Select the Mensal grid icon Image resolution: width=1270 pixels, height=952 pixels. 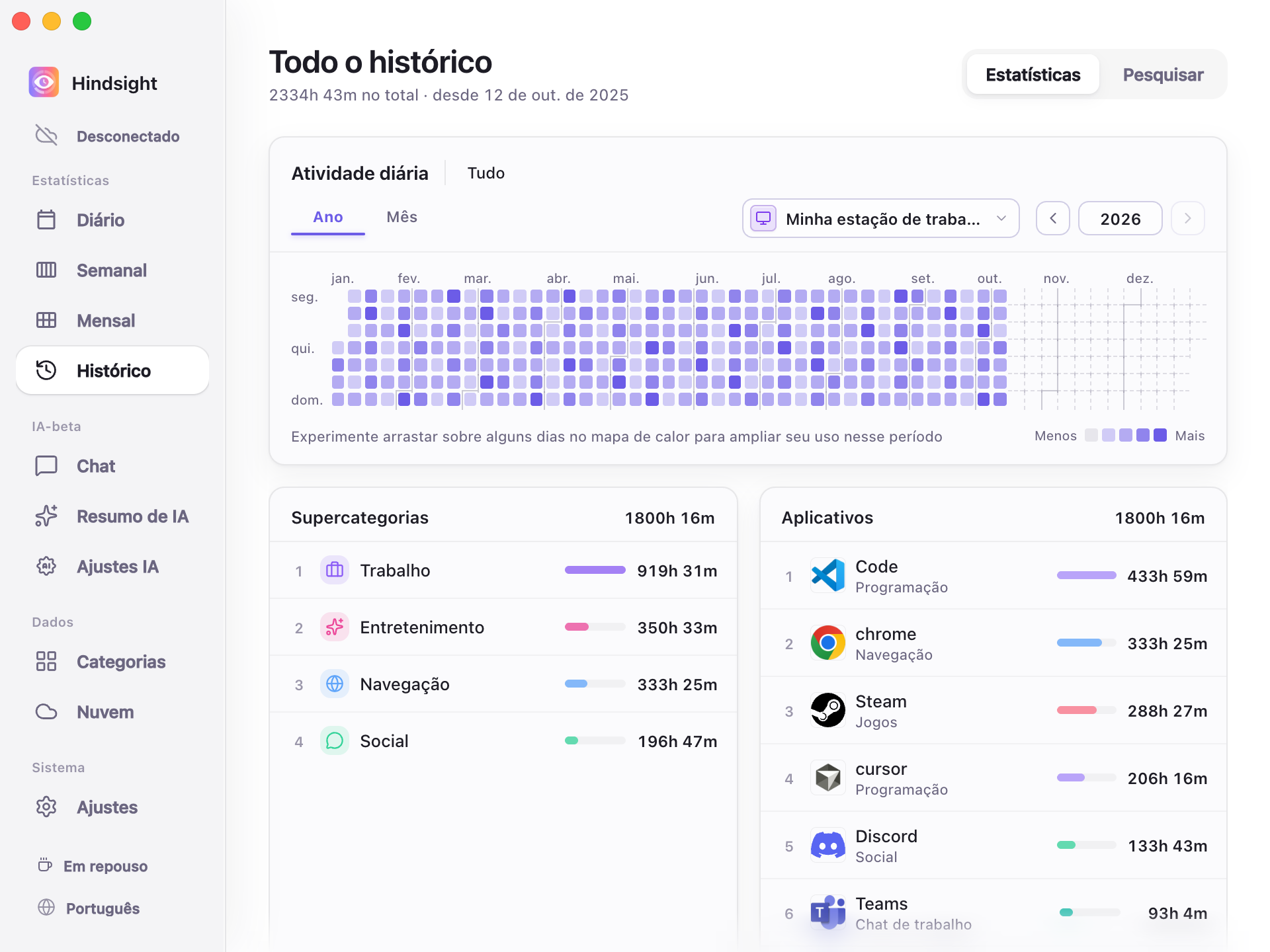pos(46,320)
